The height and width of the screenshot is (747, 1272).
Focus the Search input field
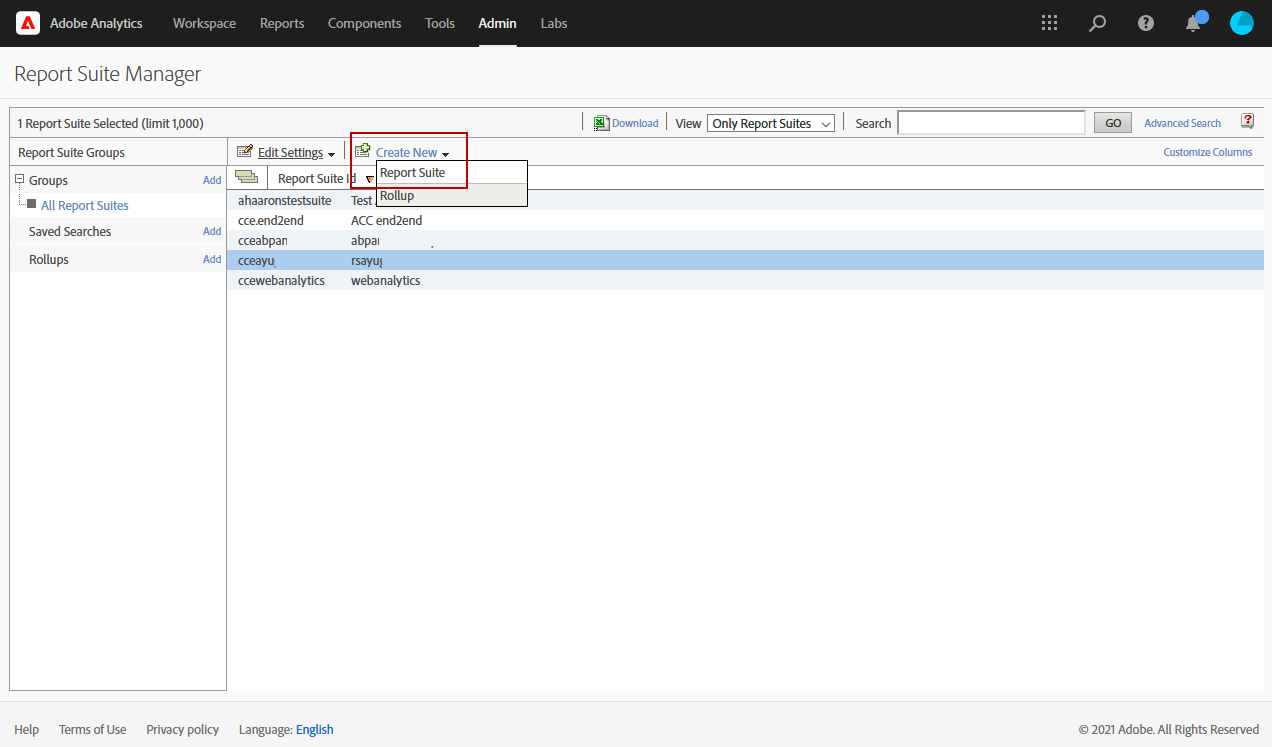(x=991, y=123)
